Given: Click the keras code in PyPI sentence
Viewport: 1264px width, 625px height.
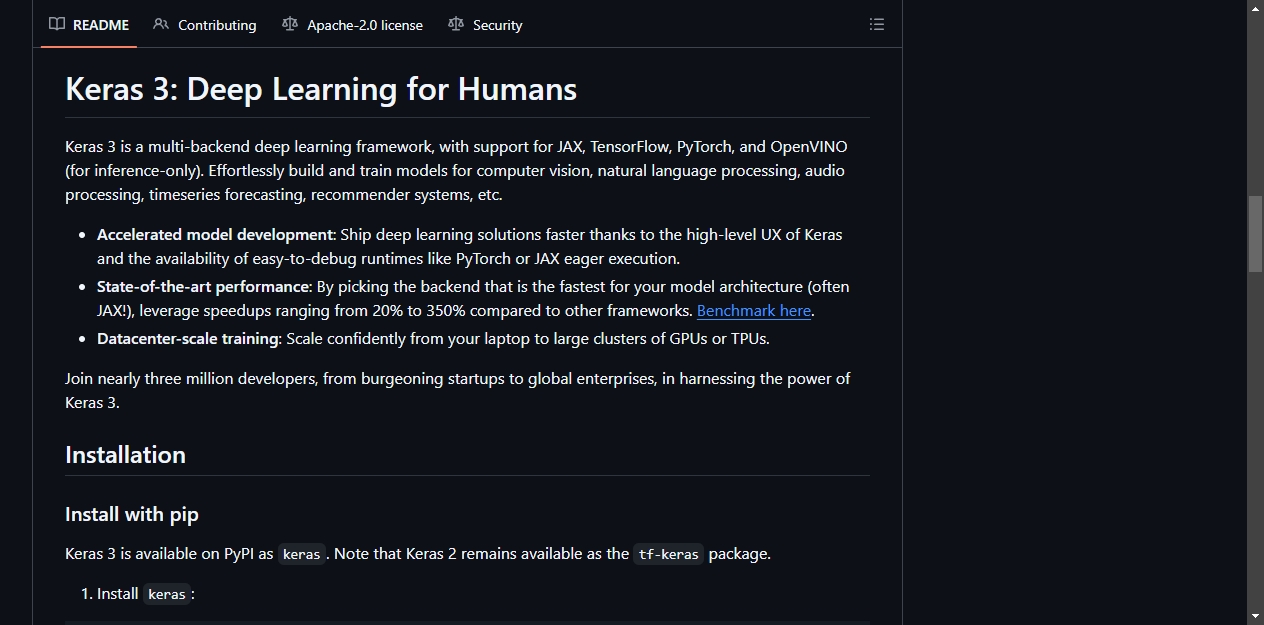Looking at the screenshot, I should [x=302, y=554].
